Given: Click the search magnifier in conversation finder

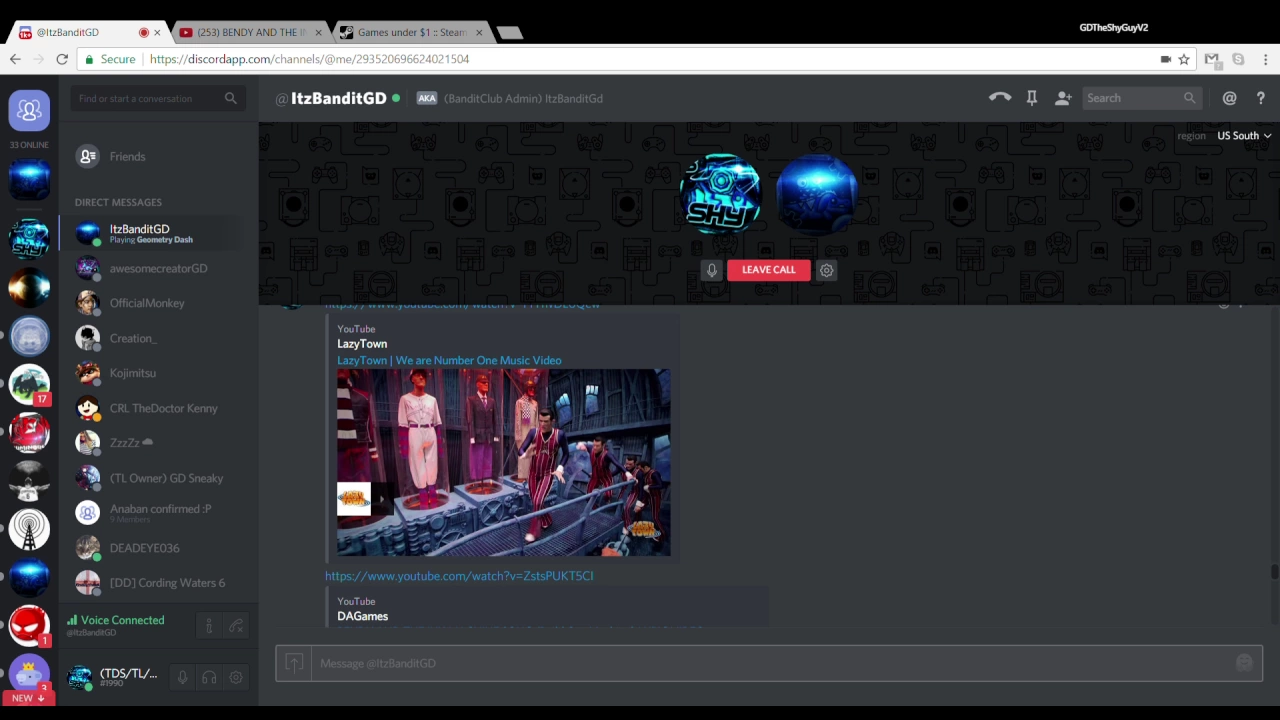Looking at the screenshot, I should pyautogui.click(x=231, y=98).
